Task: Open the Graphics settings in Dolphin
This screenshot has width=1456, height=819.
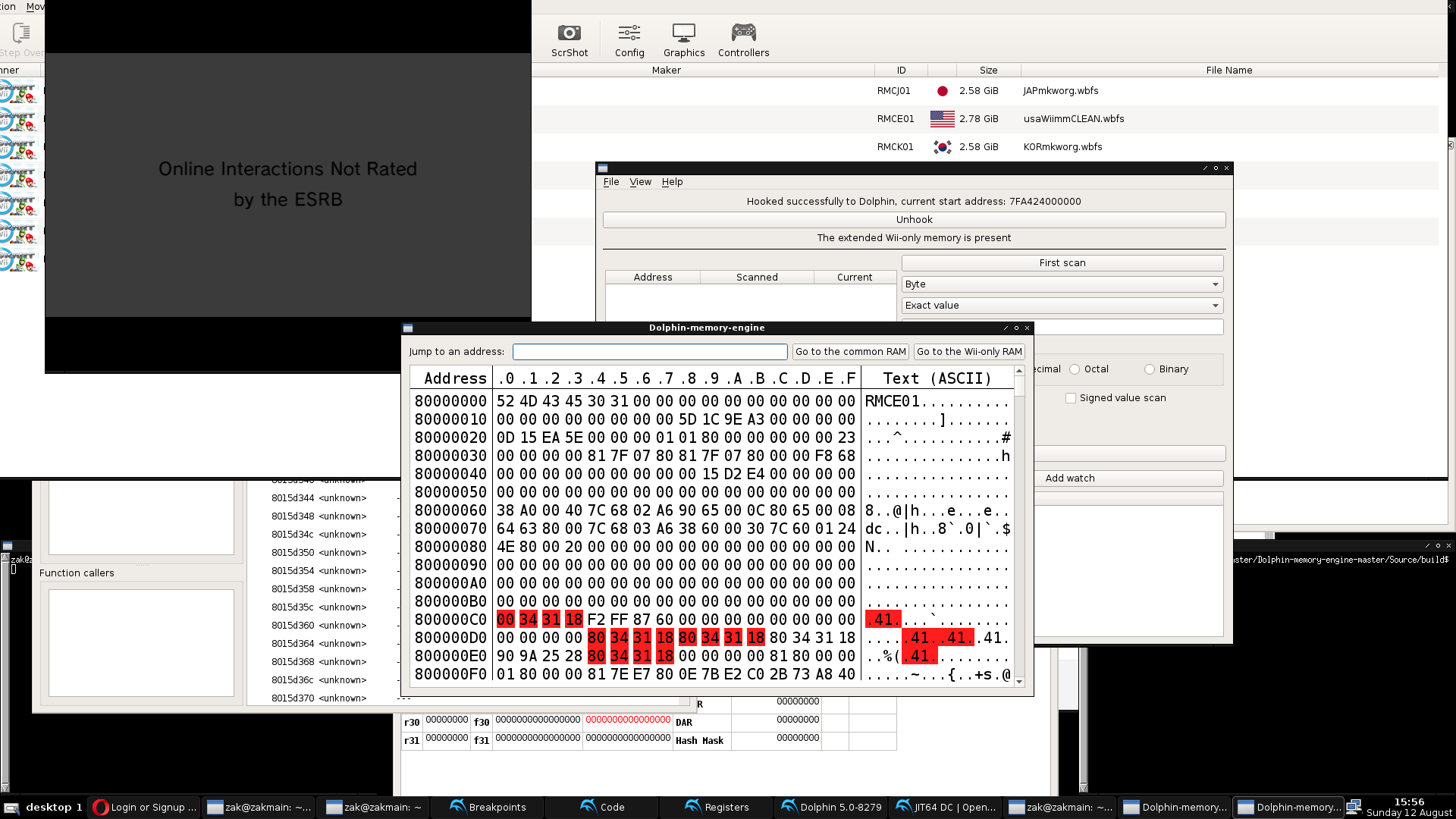Action: (x=684, y=39)
